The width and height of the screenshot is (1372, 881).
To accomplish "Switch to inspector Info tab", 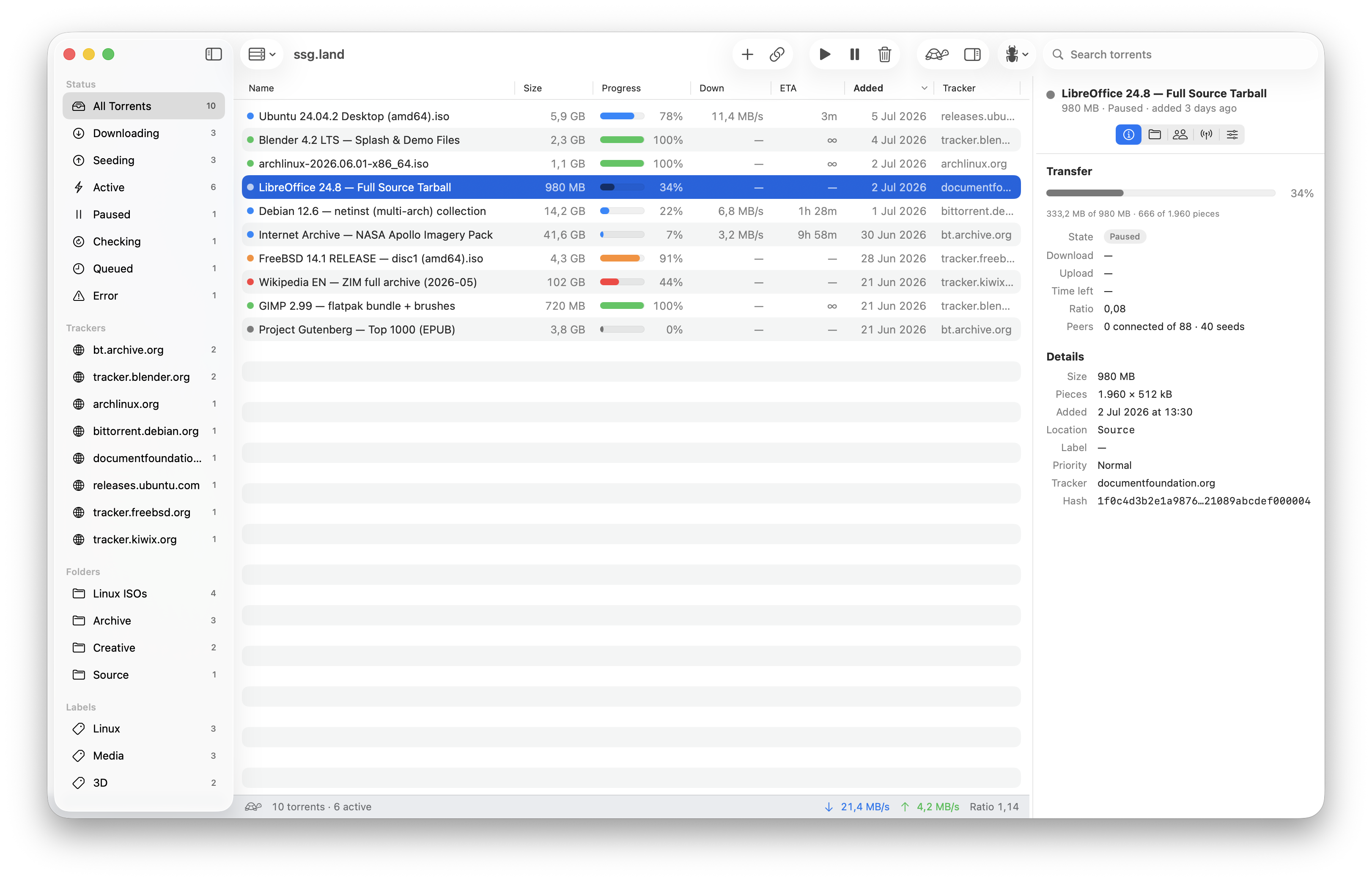I will [x=1128, y=135].
